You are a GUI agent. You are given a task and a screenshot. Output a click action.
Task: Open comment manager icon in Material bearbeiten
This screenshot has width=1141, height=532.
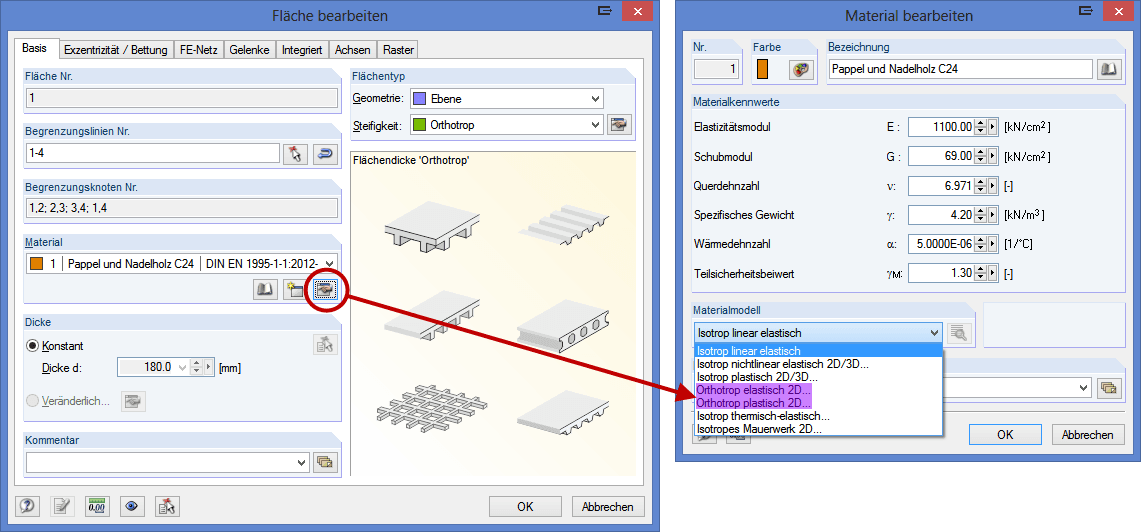coord(1108,388)
